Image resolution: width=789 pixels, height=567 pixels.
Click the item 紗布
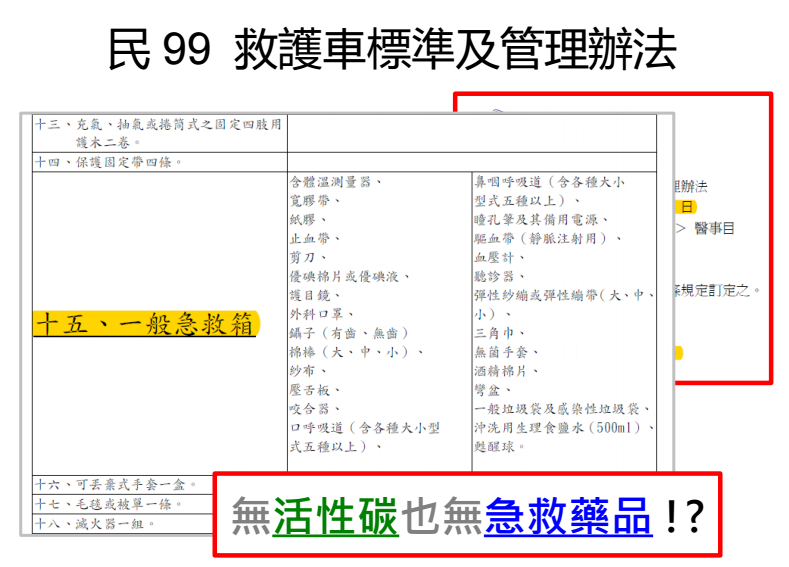pyautogui.click(x=303, y=371)
